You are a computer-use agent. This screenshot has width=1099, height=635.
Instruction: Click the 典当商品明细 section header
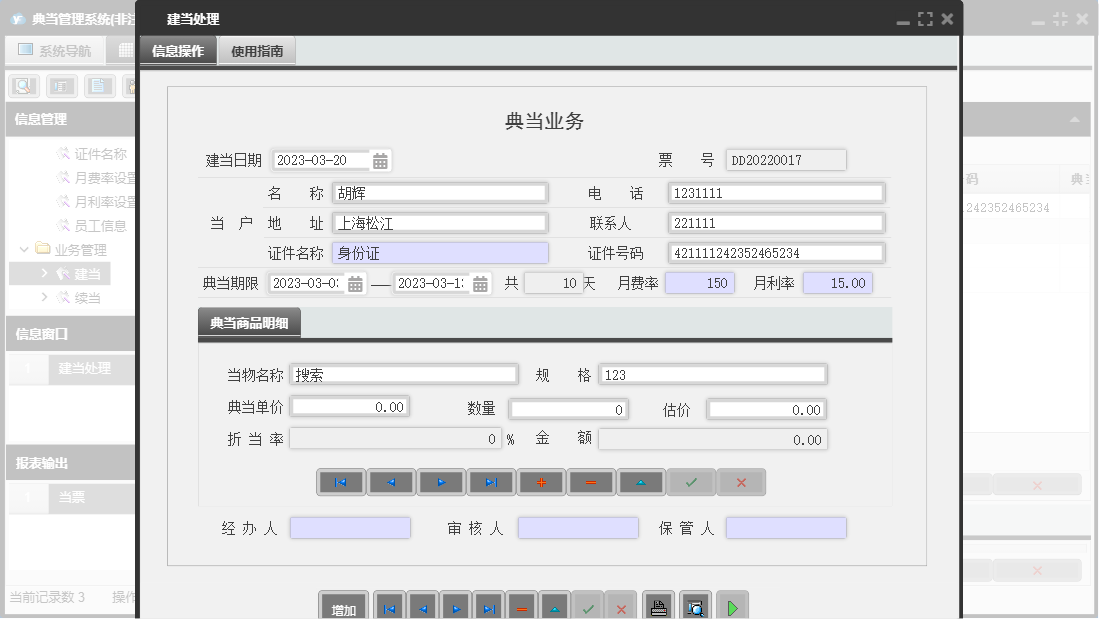pyautogui.click(x=251, y=324)
